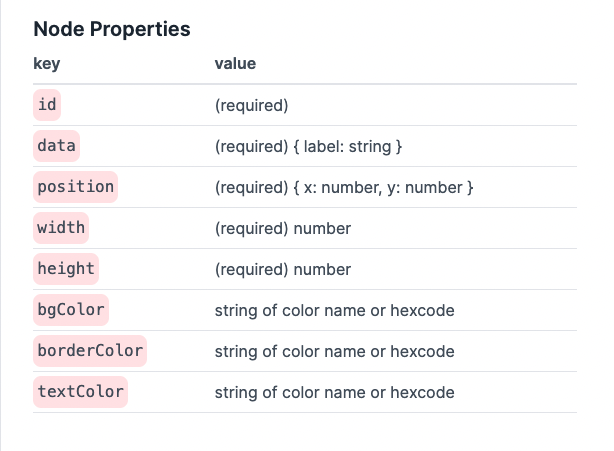Select the 'borderColor' code tag
The width and height of the screenshot is (614, 451).
(90, 351)
